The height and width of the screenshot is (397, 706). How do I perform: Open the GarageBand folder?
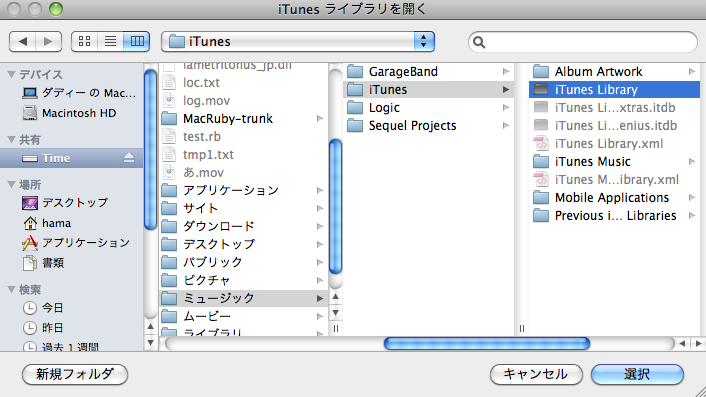click(428, 72)
